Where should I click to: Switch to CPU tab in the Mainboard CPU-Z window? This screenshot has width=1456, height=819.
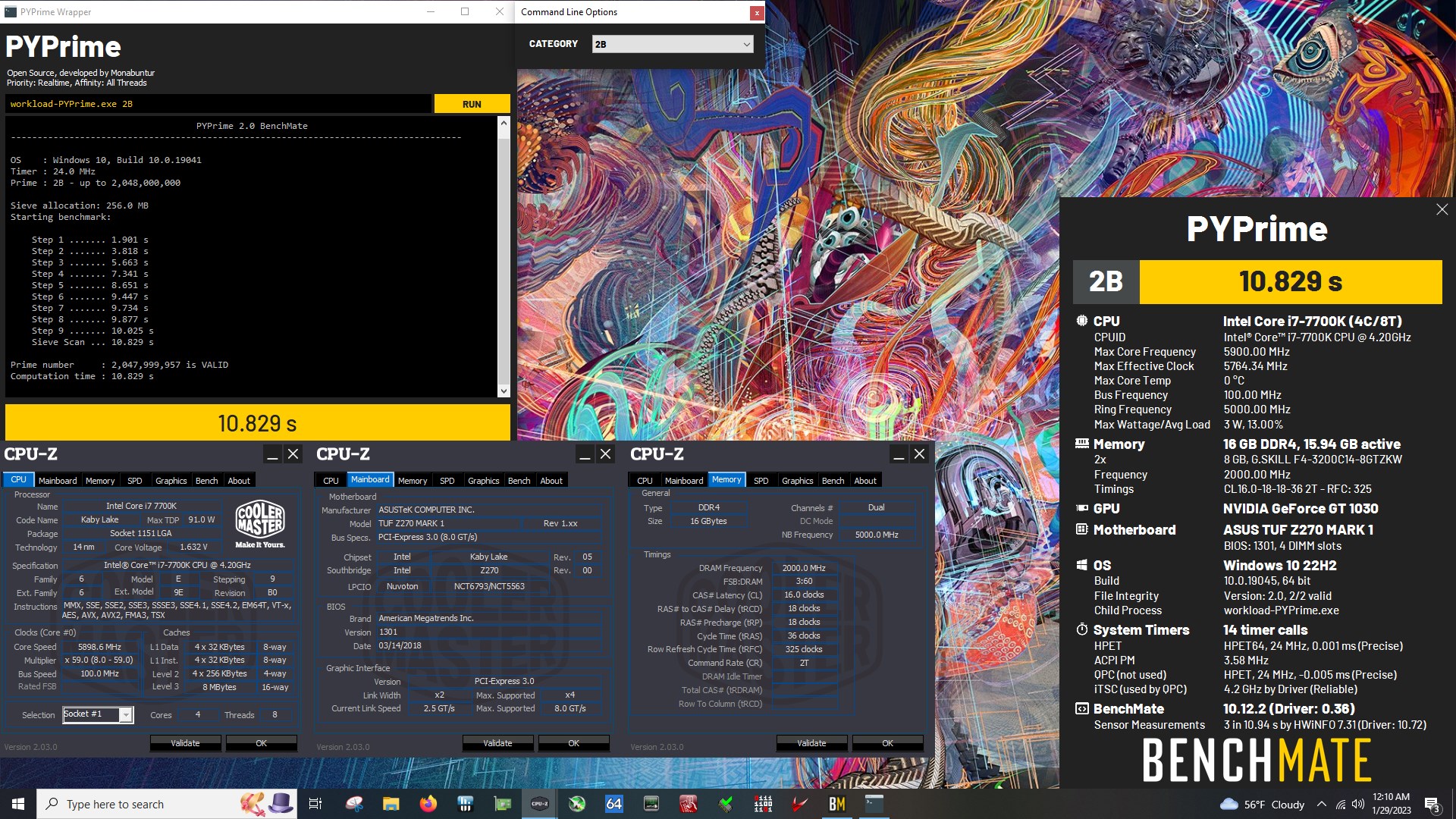331,481
